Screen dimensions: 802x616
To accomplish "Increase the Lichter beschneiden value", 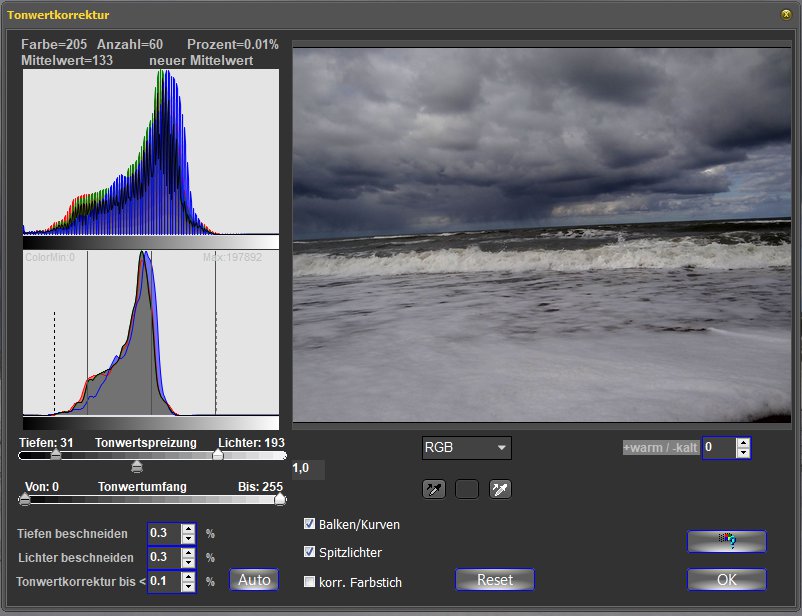I will (x=188, y=552).
